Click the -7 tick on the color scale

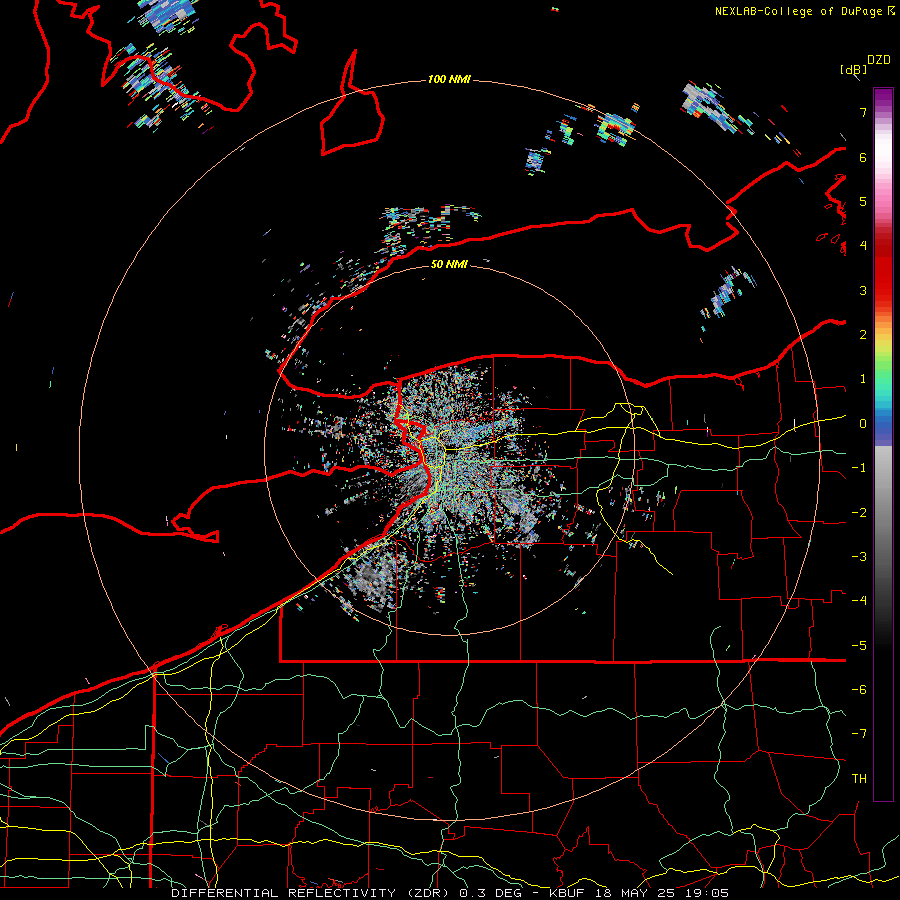[859, 734]
